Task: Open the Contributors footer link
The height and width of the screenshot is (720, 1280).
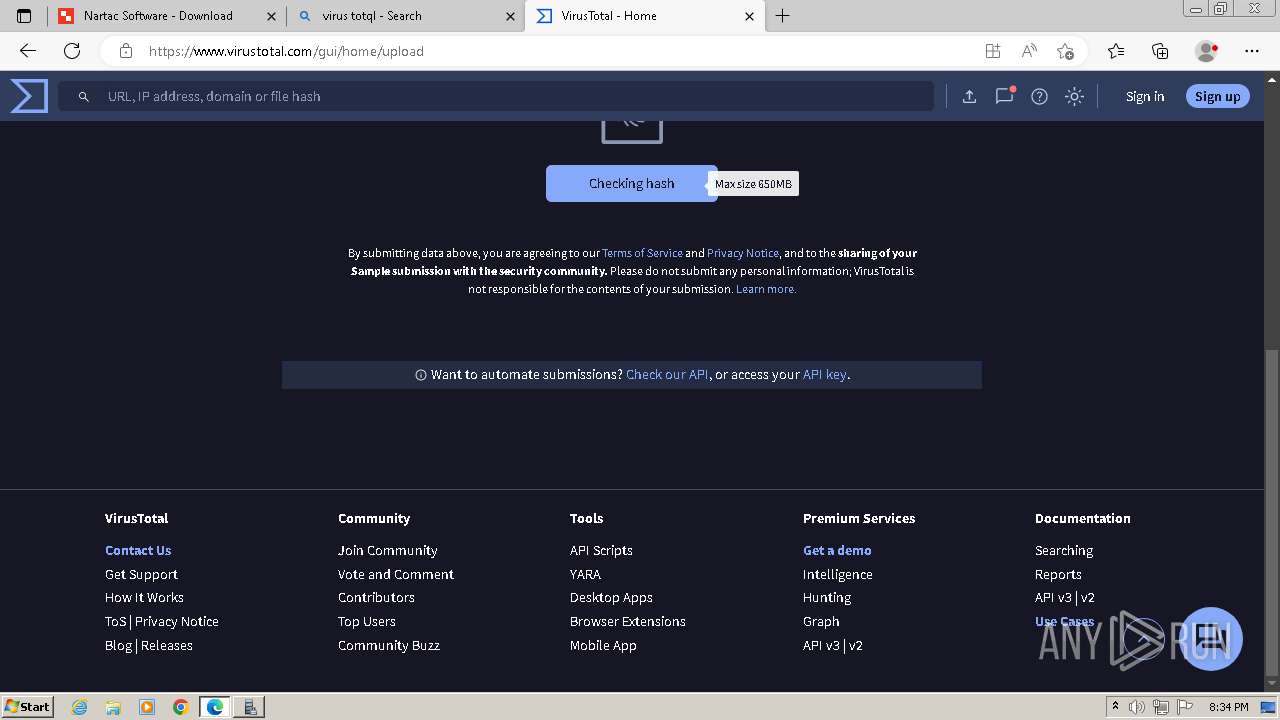Action: click(x=376, y=598)
